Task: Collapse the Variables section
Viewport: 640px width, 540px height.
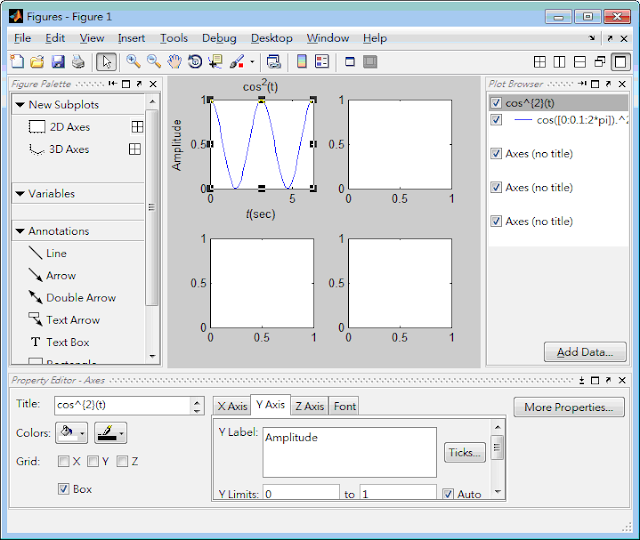Action: pos(20,194)
